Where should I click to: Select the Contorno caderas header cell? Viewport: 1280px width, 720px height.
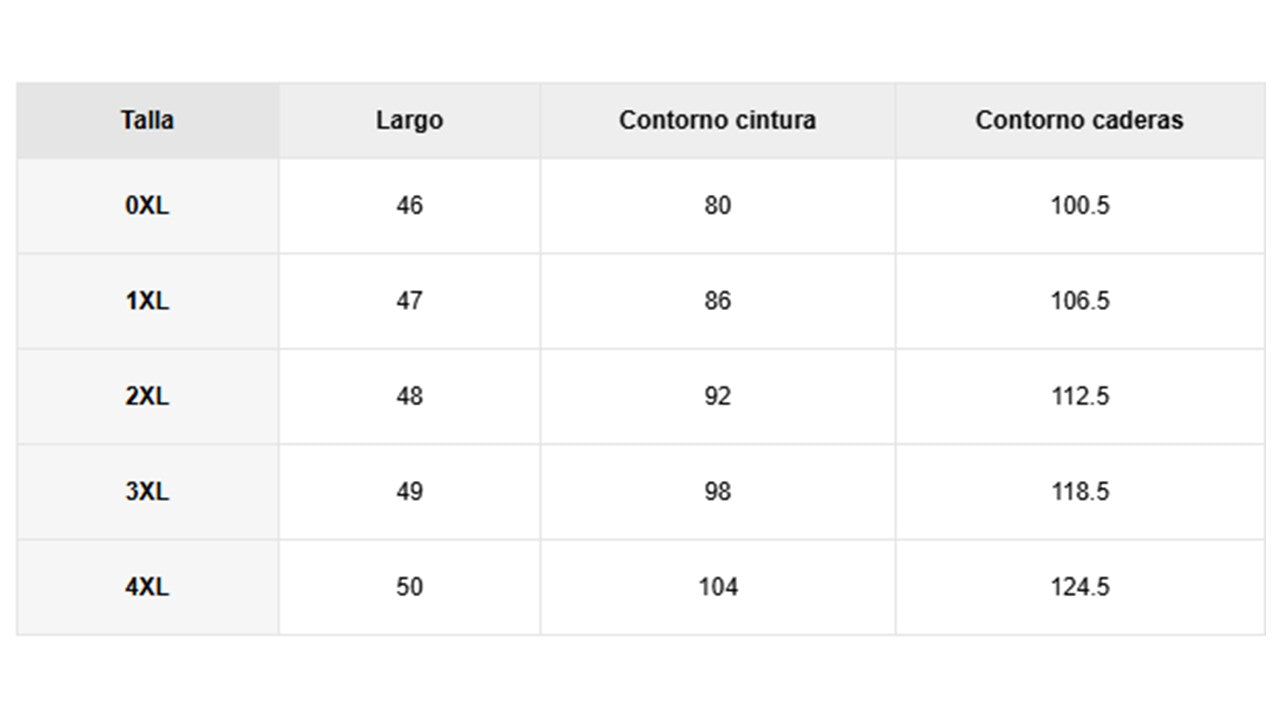1079,120
